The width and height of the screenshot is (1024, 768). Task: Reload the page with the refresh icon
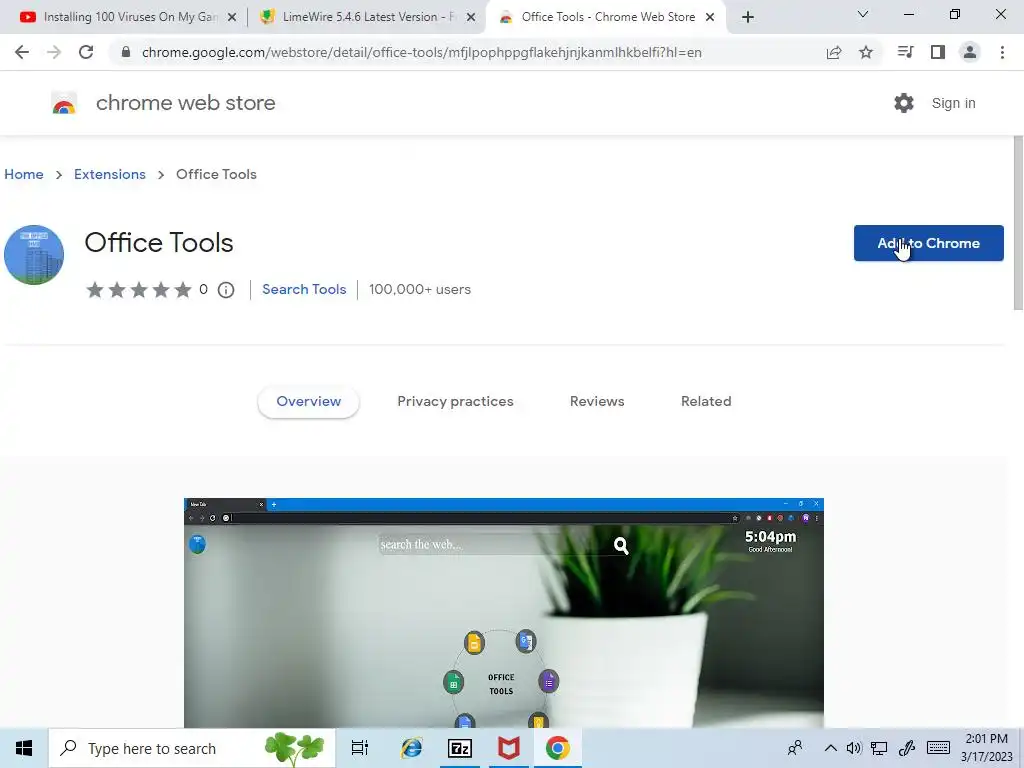(x=86, y=52)
